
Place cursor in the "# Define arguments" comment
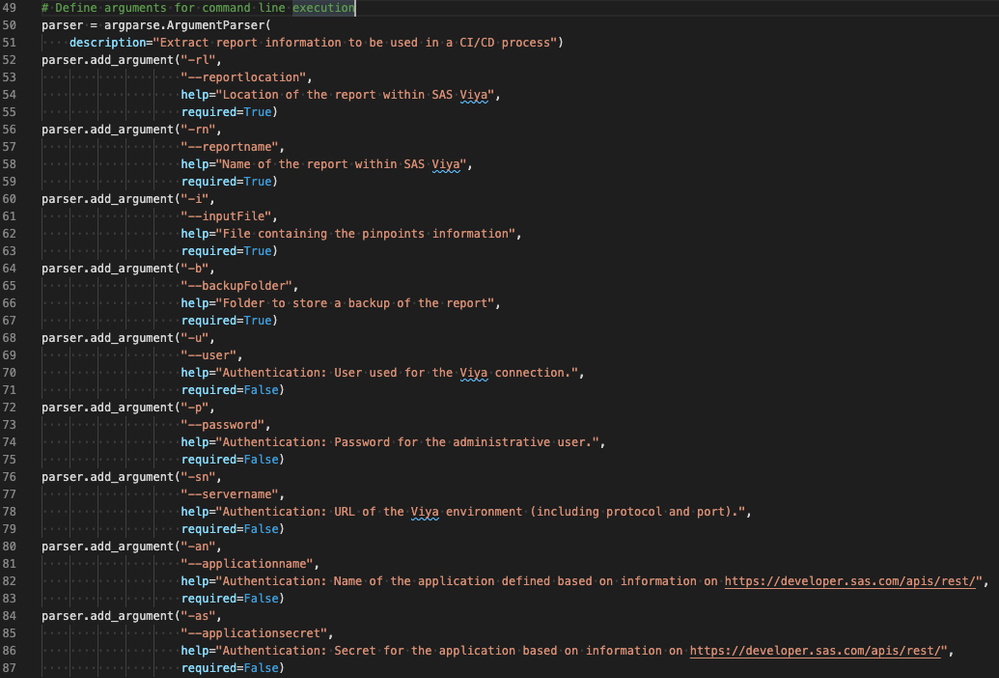pos(198,8)
